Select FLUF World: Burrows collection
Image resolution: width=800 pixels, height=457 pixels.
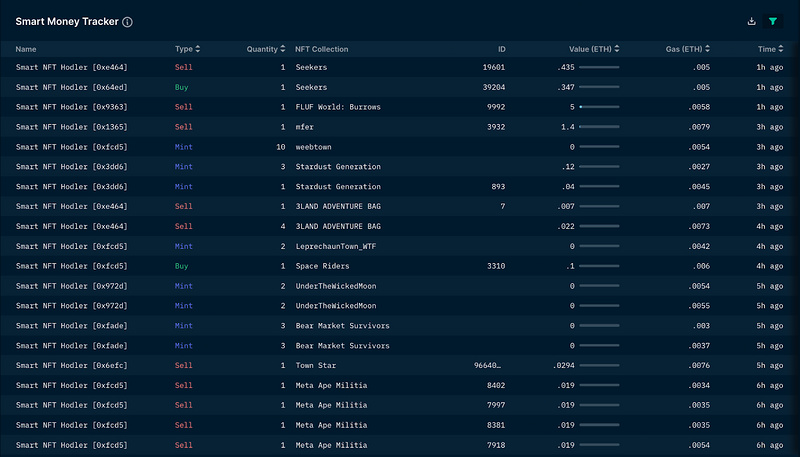click(338, 107)
